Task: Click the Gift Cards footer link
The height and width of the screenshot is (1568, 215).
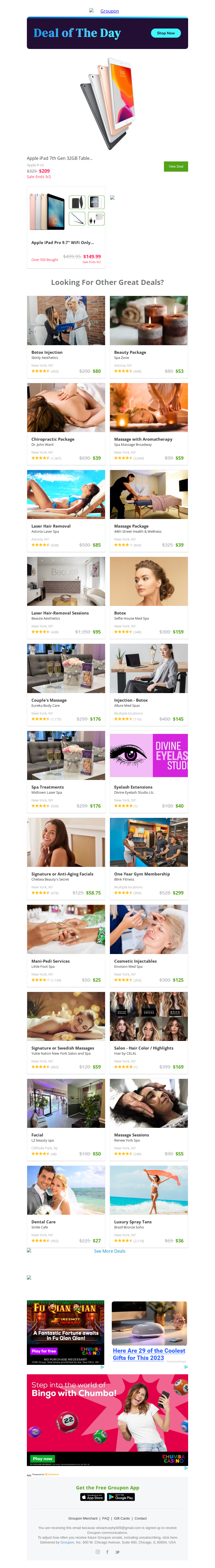Action: coord(121,1518)
